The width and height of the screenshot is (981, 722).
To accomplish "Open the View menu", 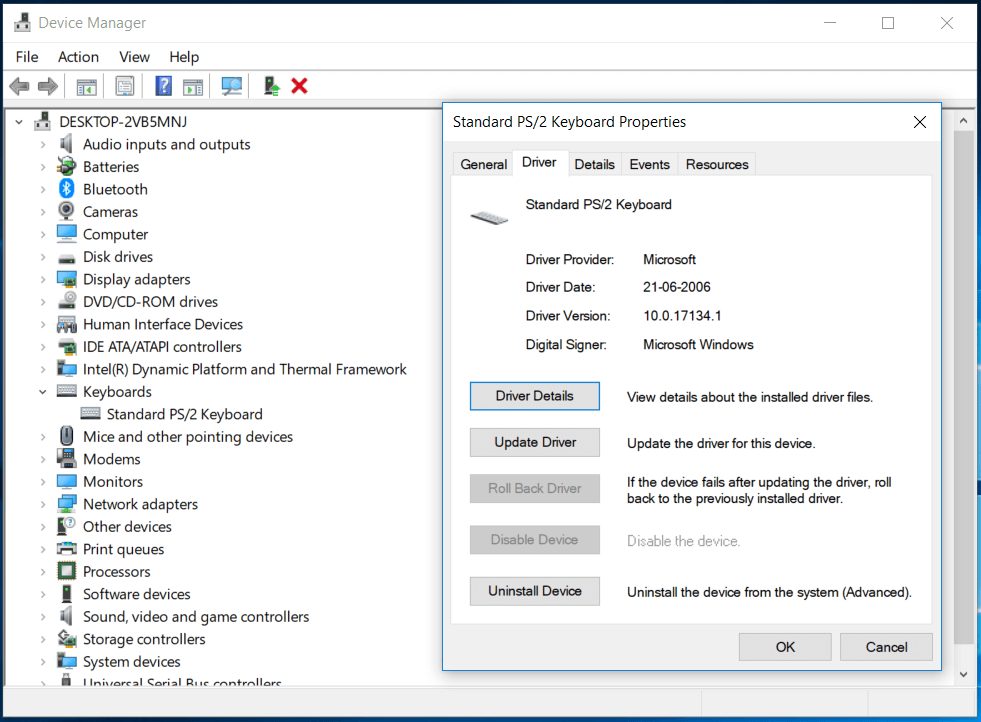I will click(134, 57).
